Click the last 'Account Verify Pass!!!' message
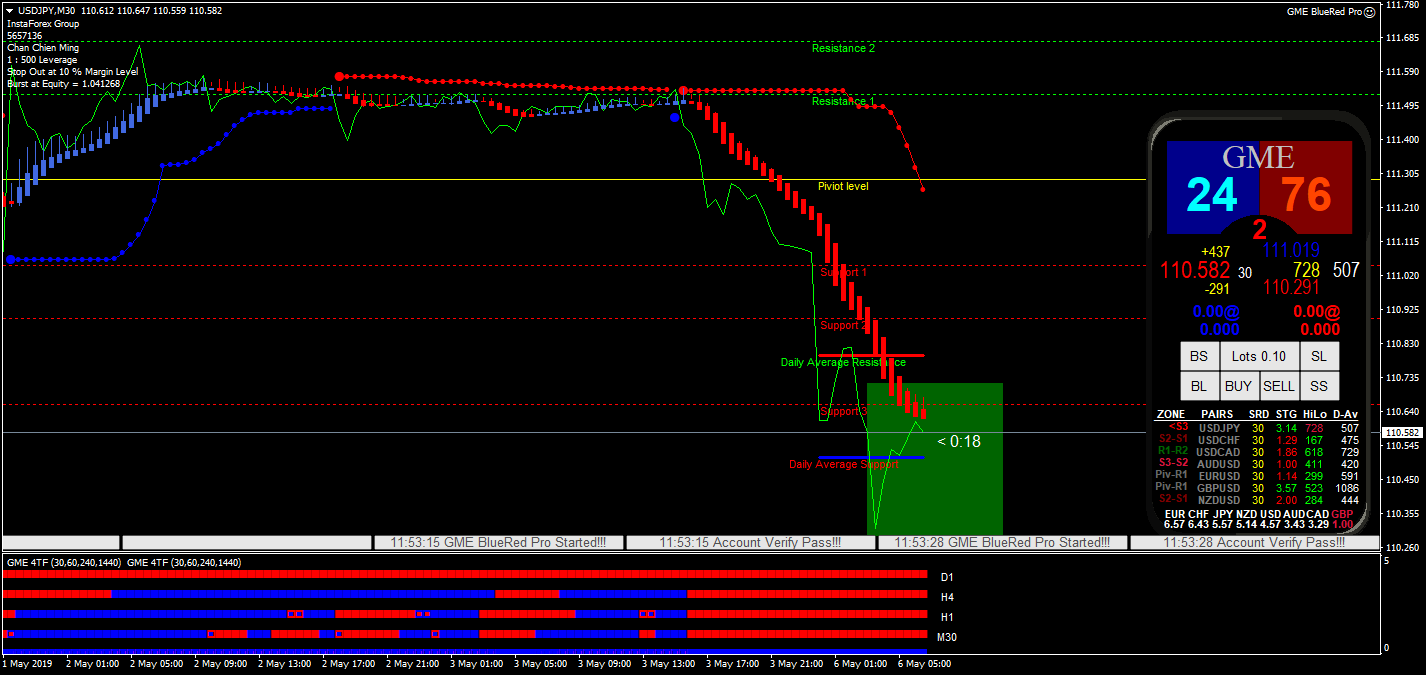The image size is (1426, 675). 1254,543
